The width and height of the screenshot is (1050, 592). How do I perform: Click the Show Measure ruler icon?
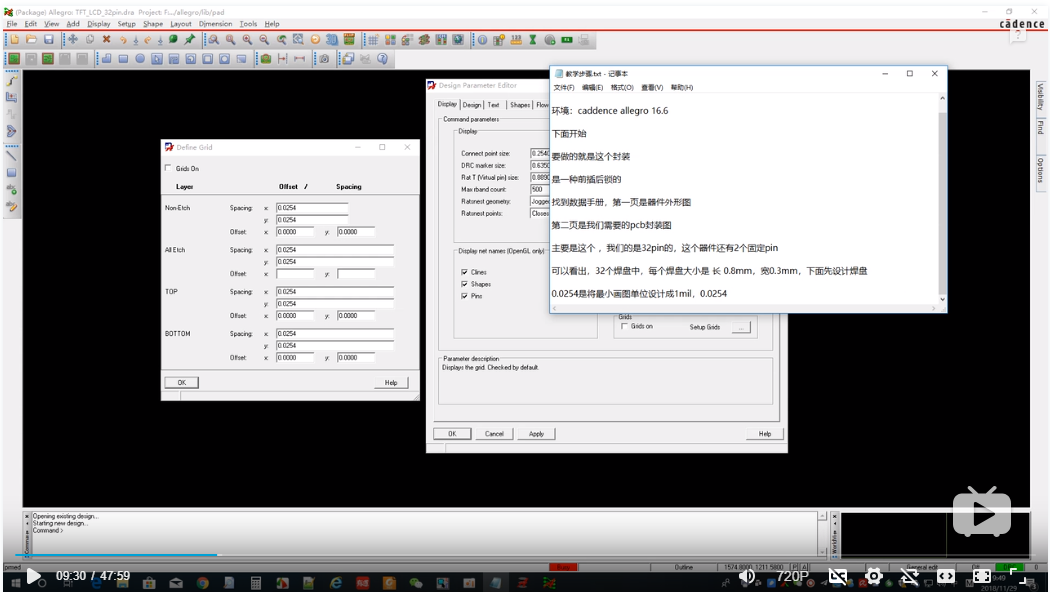pyautogui.click(x=516, y=40)
